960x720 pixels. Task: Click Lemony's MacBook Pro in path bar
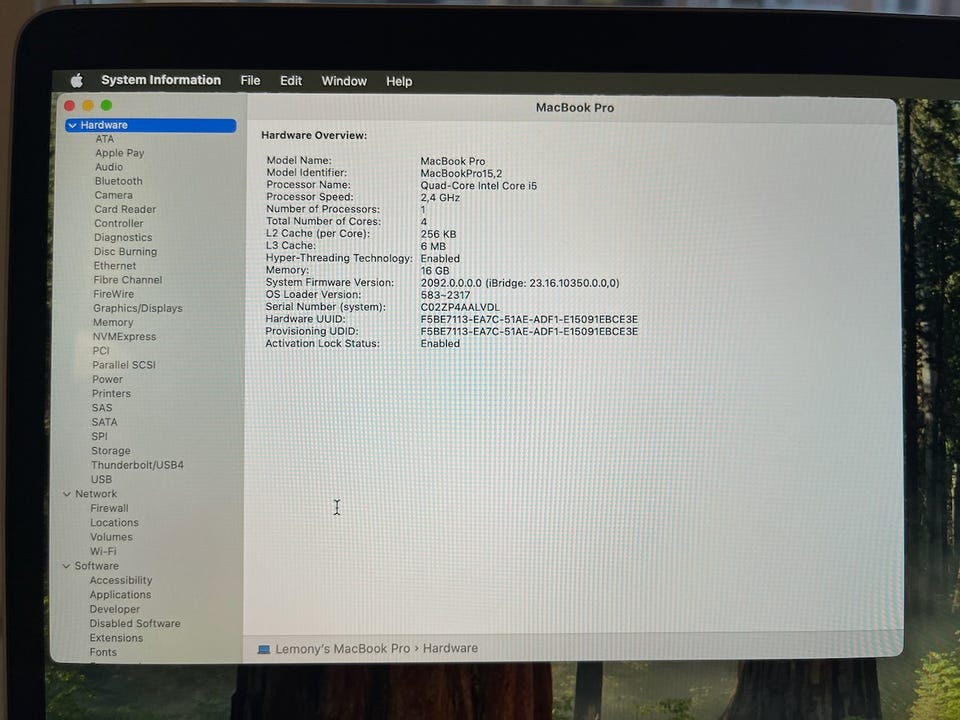click(343, 649)
